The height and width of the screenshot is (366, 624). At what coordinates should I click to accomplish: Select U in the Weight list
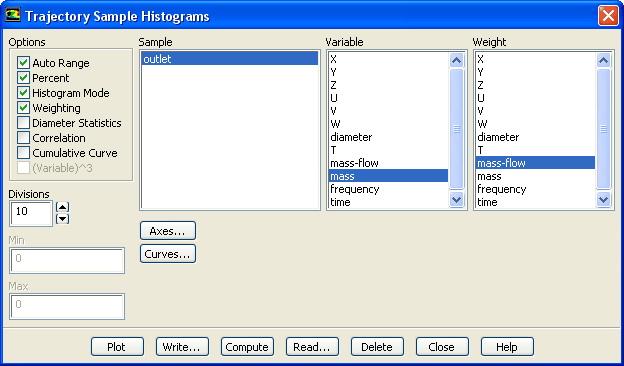point(535,98)
